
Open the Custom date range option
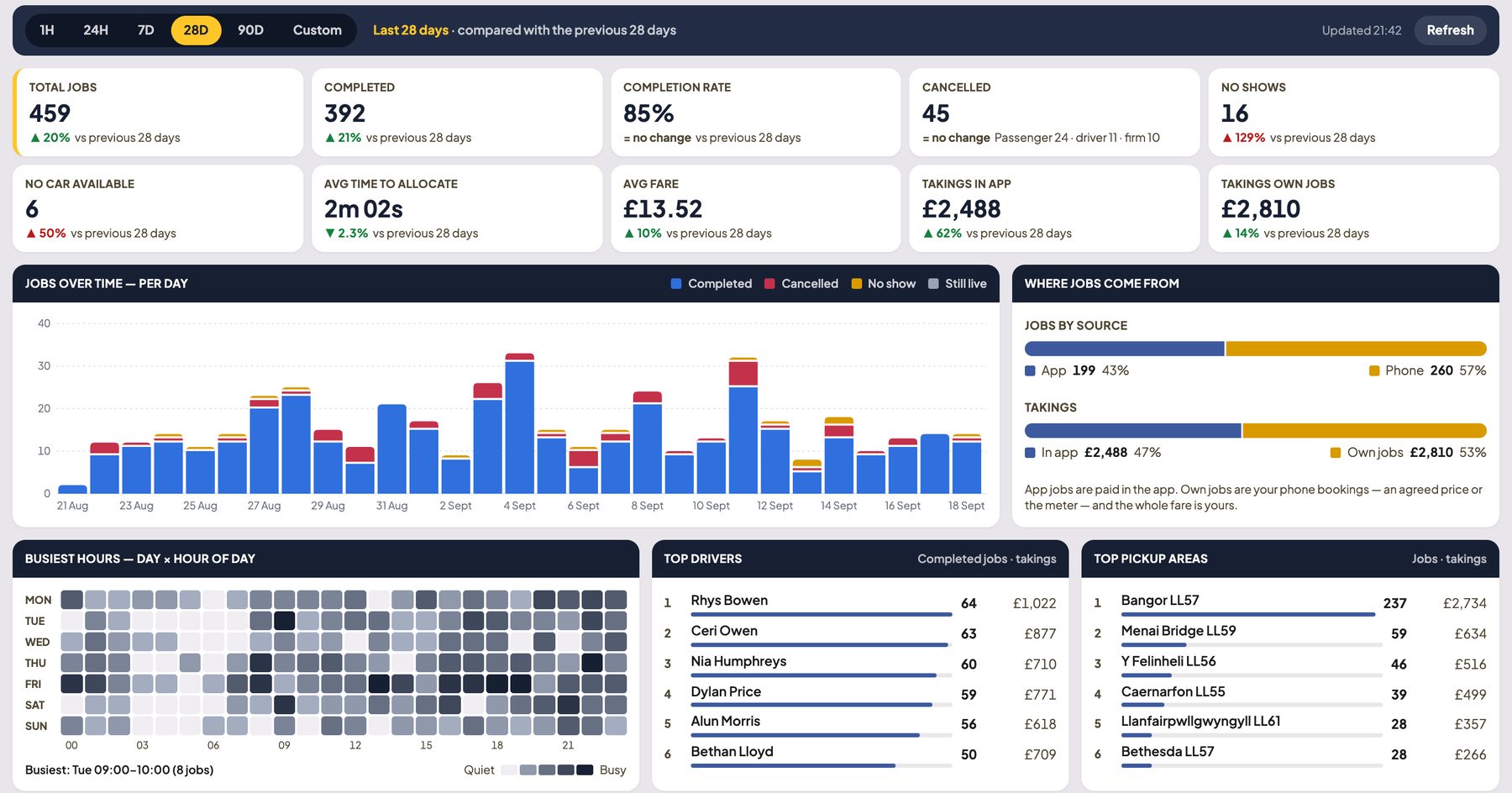click(x=318, y=30)
